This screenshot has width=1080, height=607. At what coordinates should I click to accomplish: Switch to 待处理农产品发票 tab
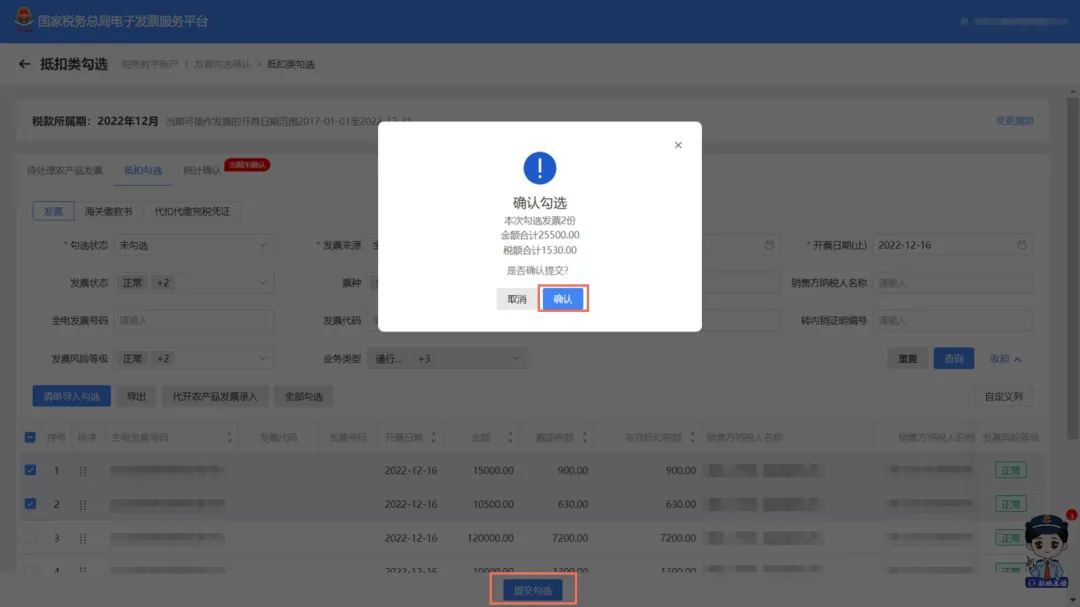(x=65, y=170)
